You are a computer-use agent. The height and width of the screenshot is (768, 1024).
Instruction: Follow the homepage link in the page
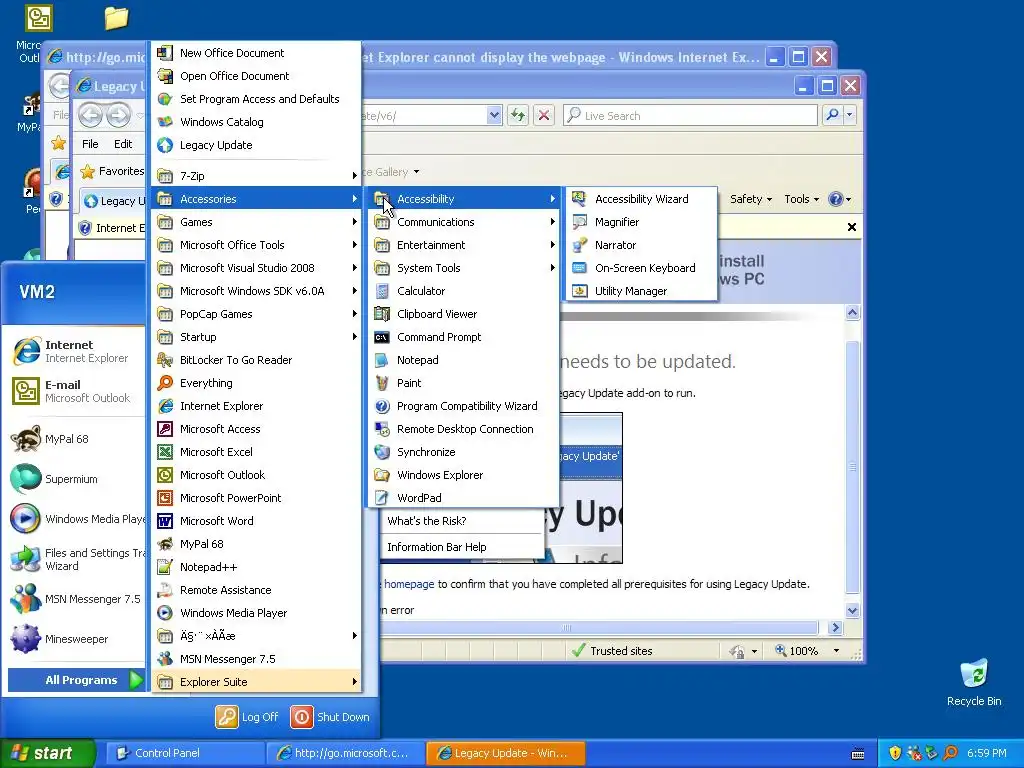[x=409, y=584]
